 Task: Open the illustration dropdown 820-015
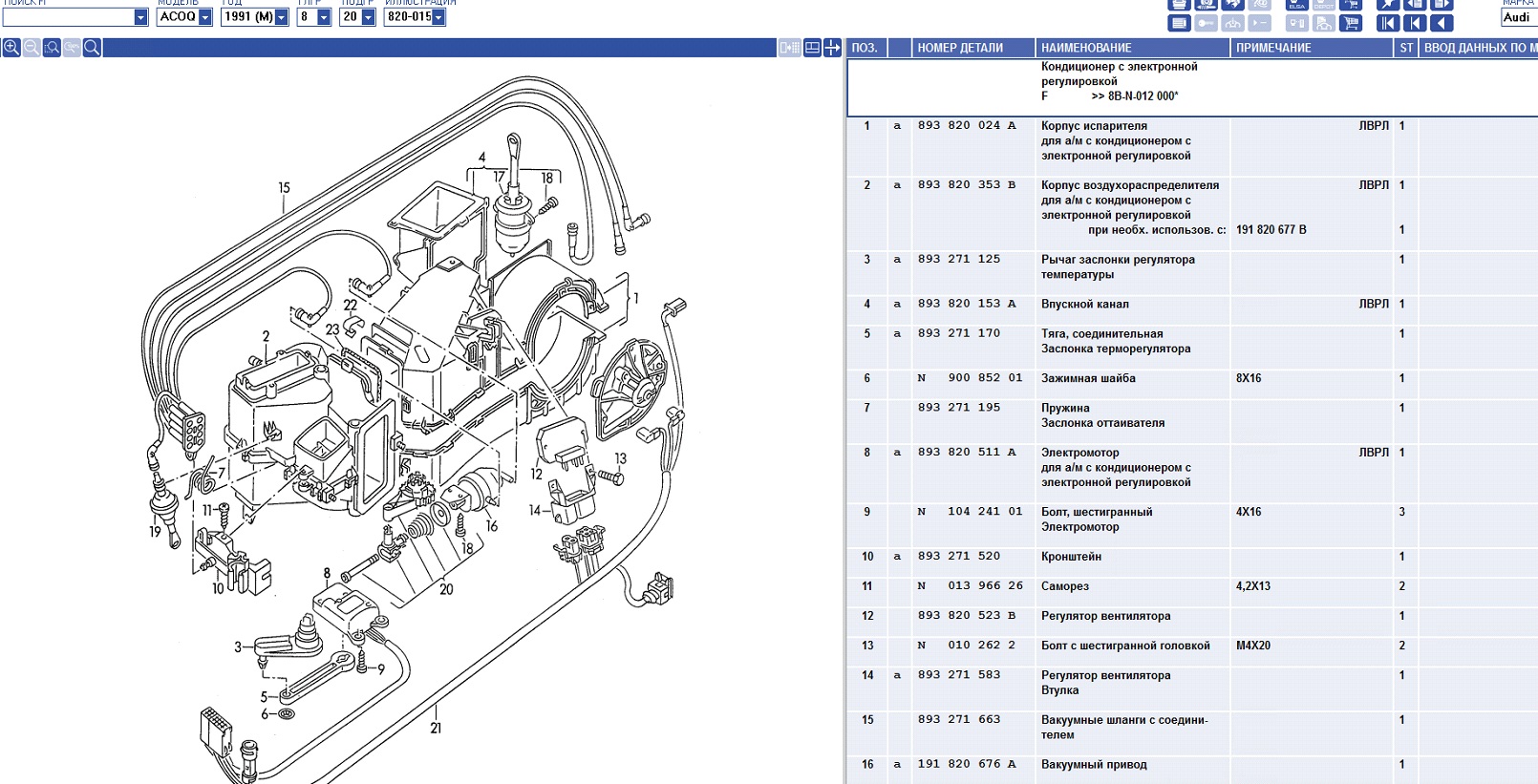(x=438, y=17)
